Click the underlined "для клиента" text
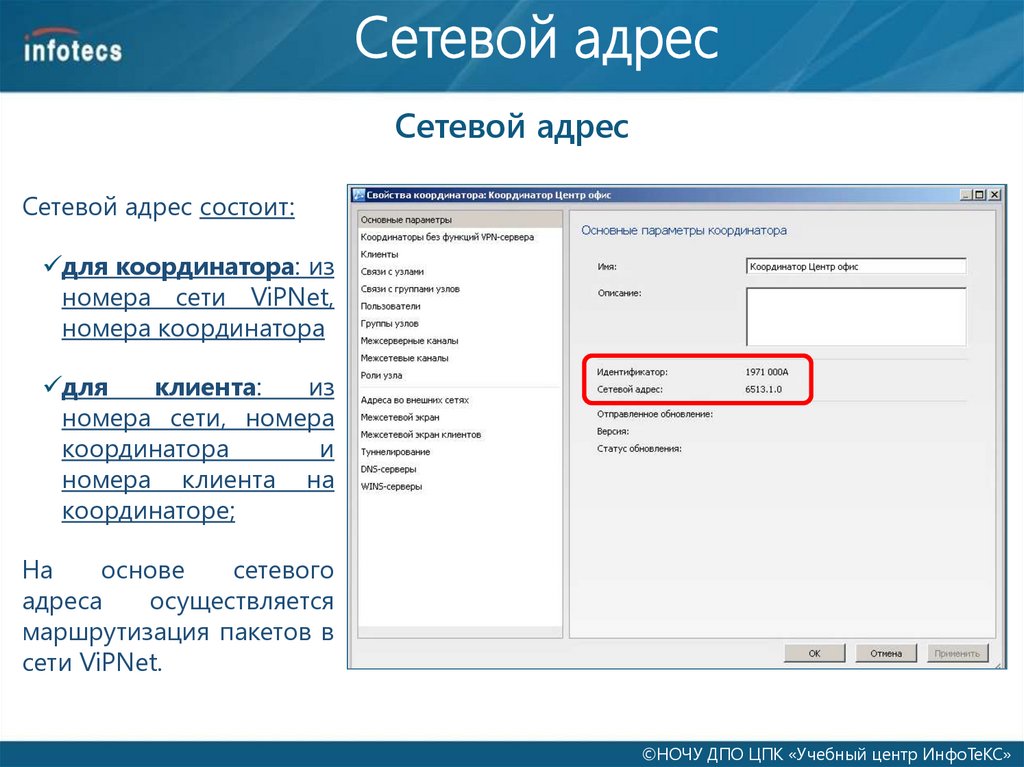 point(158,388)
